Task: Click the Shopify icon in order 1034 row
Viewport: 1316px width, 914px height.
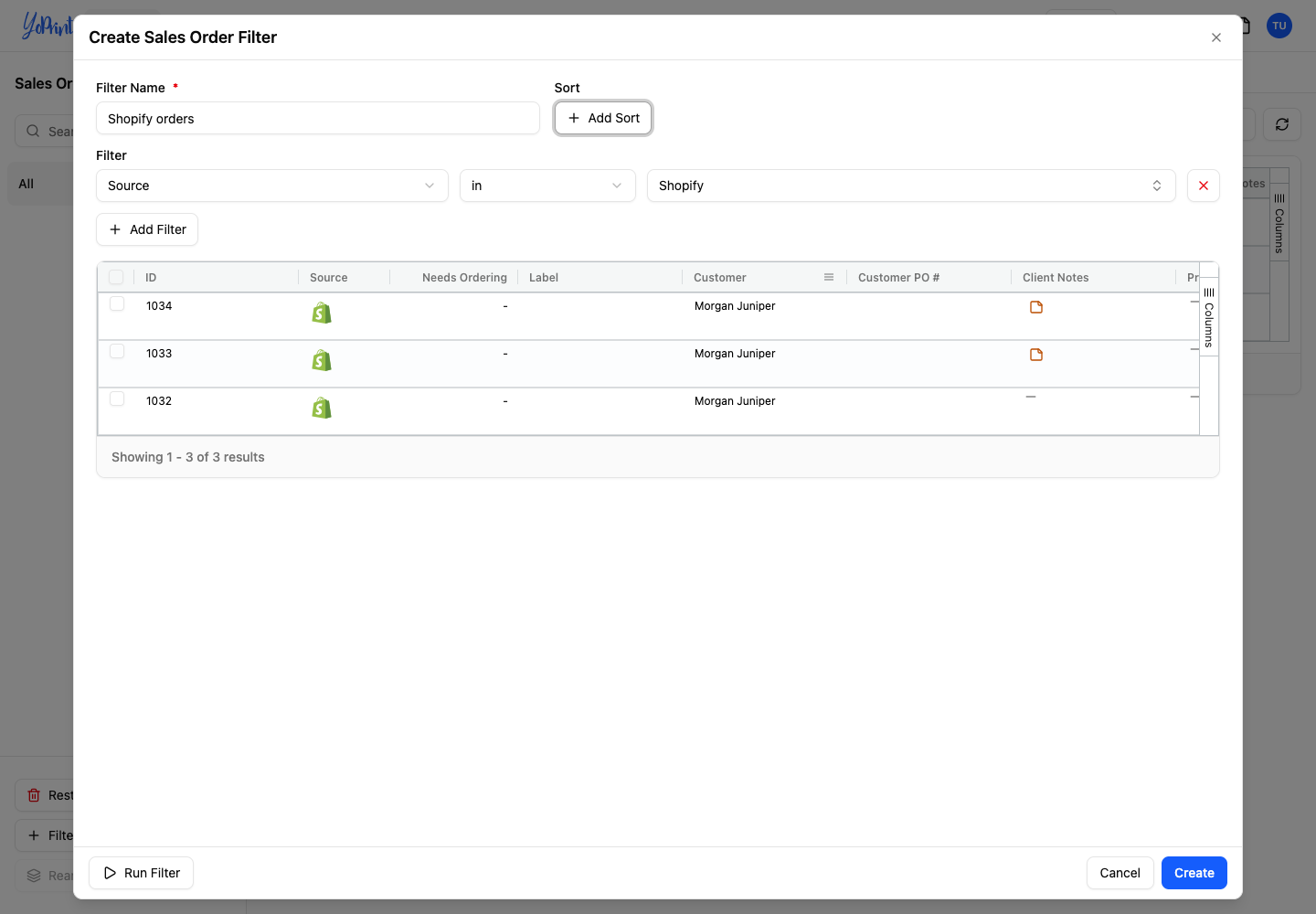Action: tap(322, 314)
